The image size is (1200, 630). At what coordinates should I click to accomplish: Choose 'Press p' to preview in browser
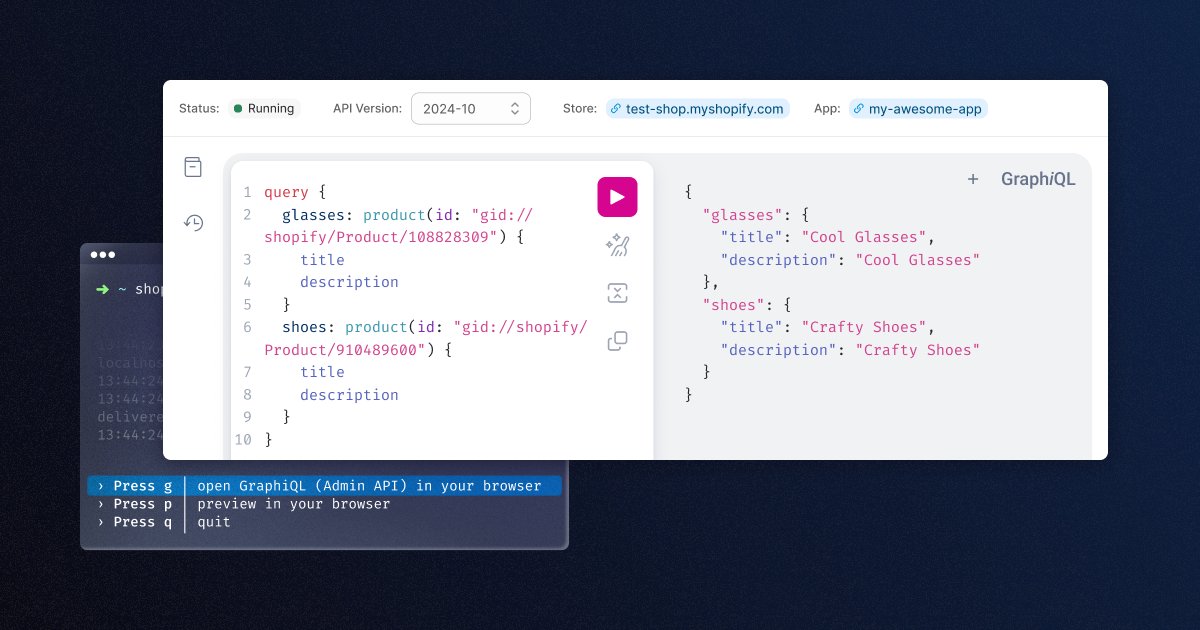point(280,504)
